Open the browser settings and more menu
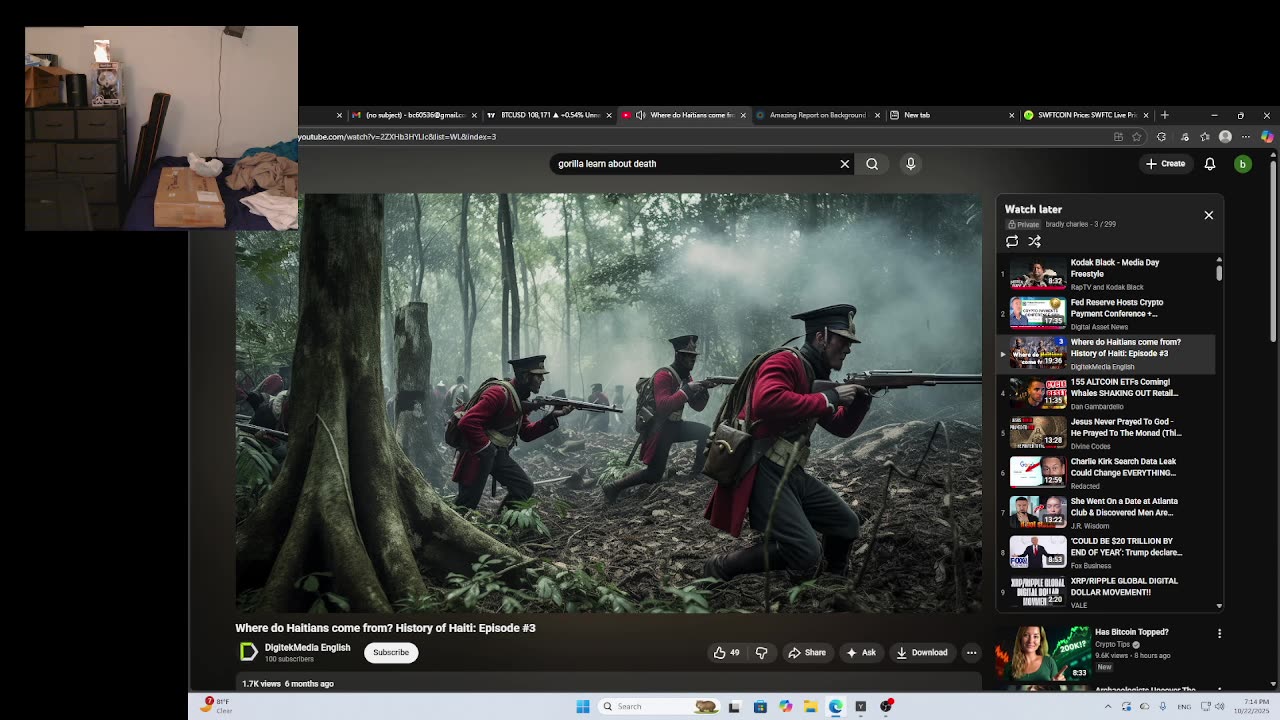This screenshot has width=1280, height=720. coord(1247,137)
